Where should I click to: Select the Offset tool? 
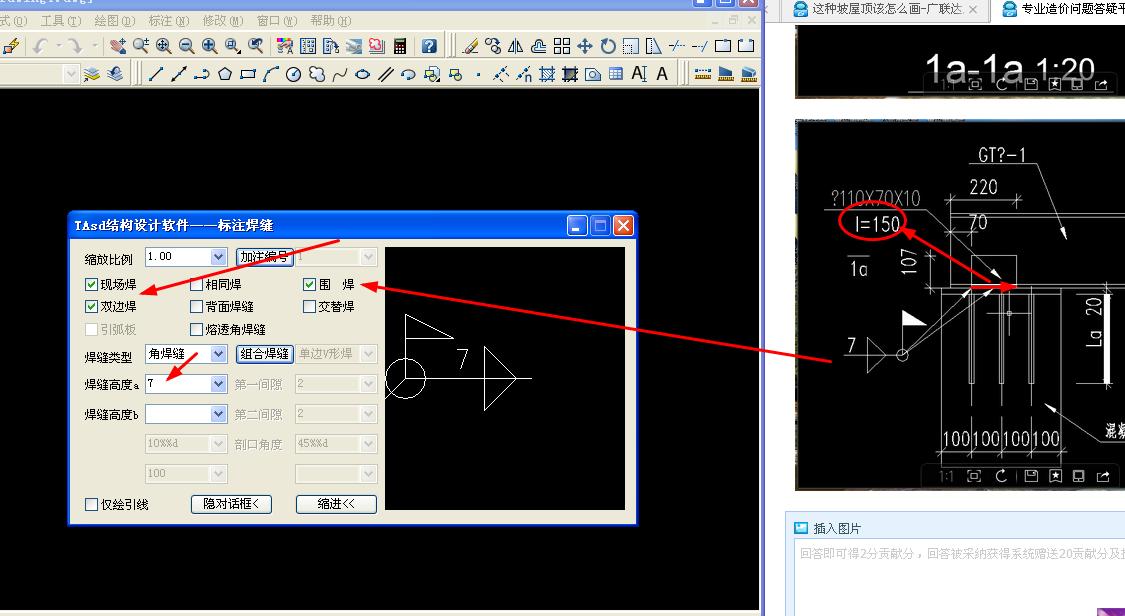click(x=539, y=46)
